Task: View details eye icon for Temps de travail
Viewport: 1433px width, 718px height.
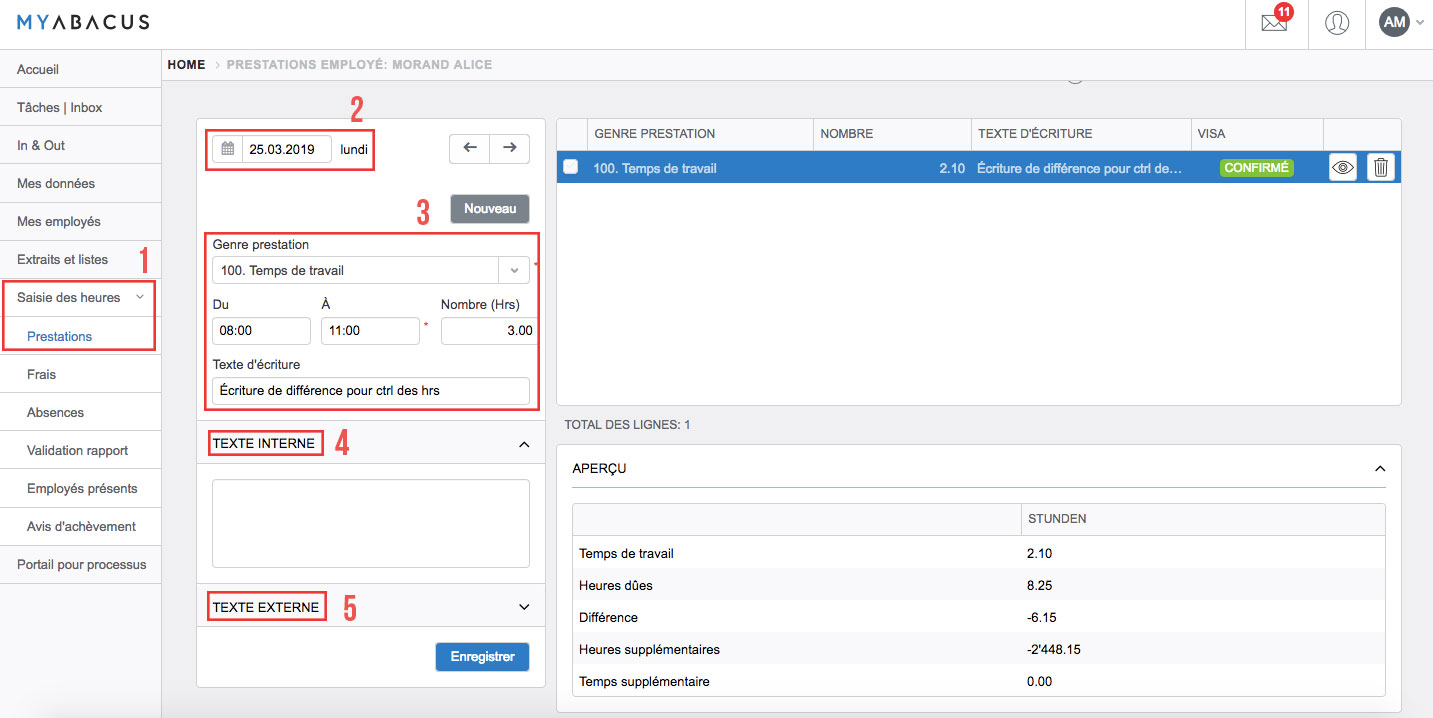Action: (x=1343, y=168)
